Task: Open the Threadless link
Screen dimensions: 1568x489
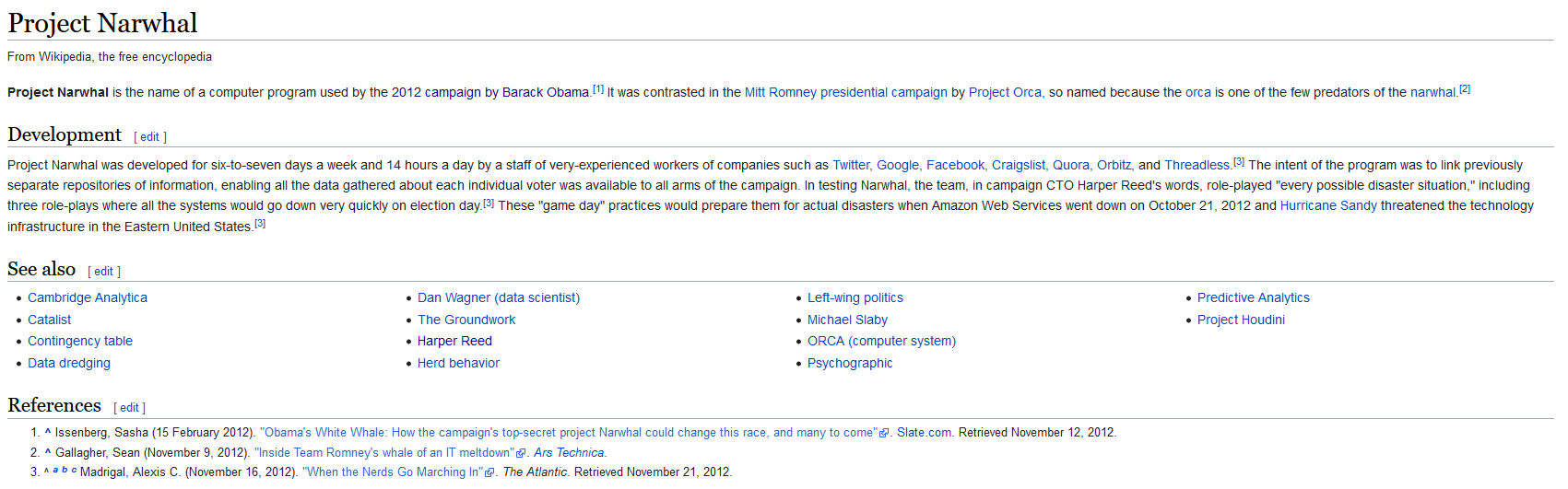Action: 1197,165
